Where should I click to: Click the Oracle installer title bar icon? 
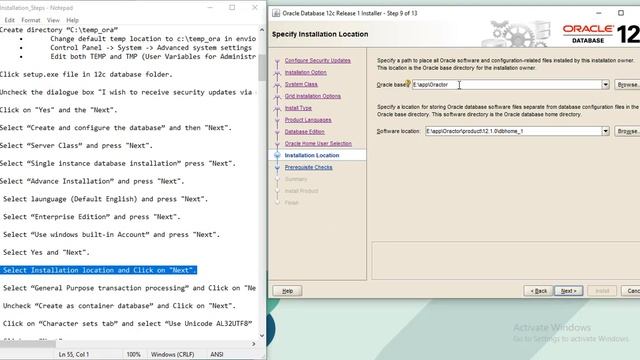pos(276,13)
